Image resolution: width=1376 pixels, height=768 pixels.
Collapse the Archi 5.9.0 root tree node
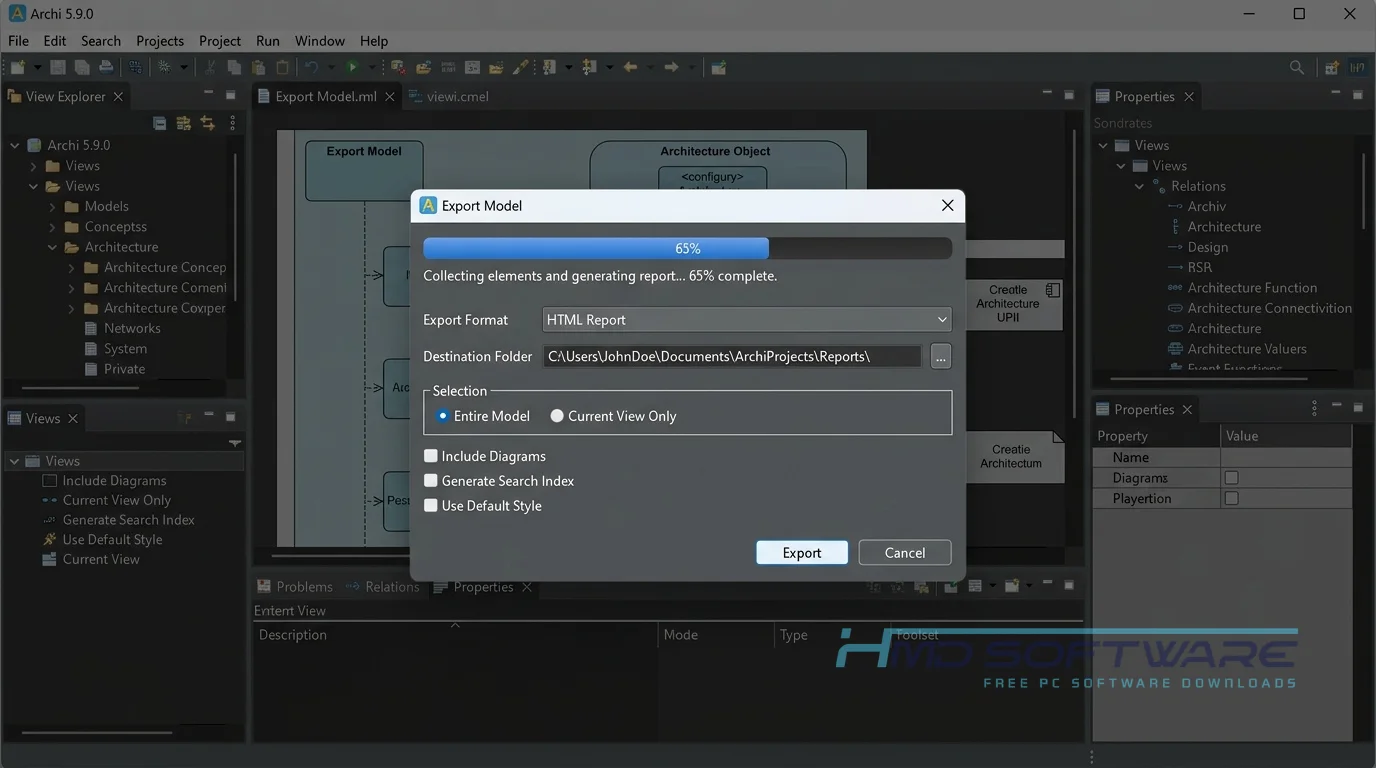point(15,145)
